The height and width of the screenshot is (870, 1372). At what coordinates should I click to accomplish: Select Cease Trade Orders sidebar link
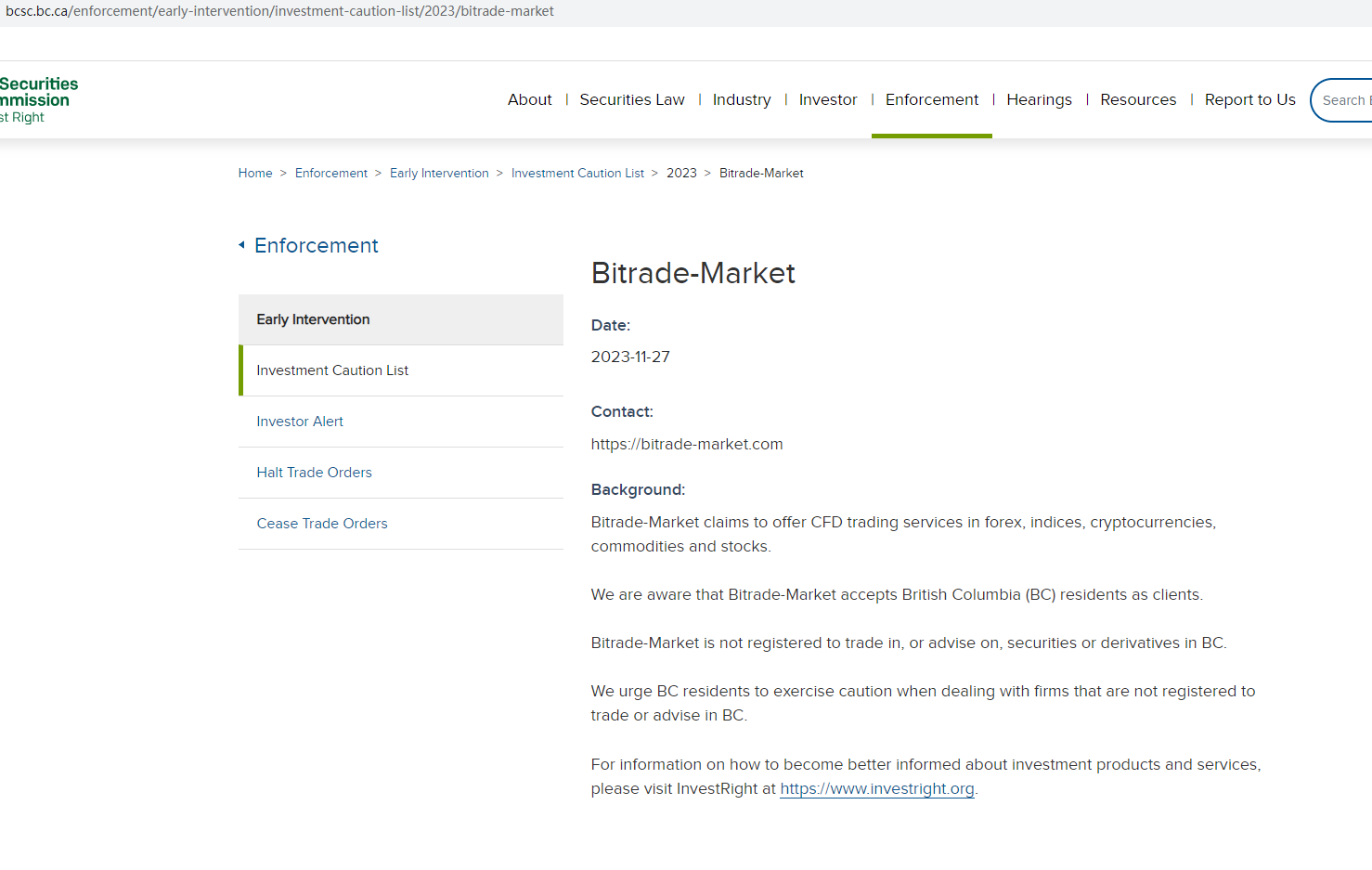tap(322, 524)
